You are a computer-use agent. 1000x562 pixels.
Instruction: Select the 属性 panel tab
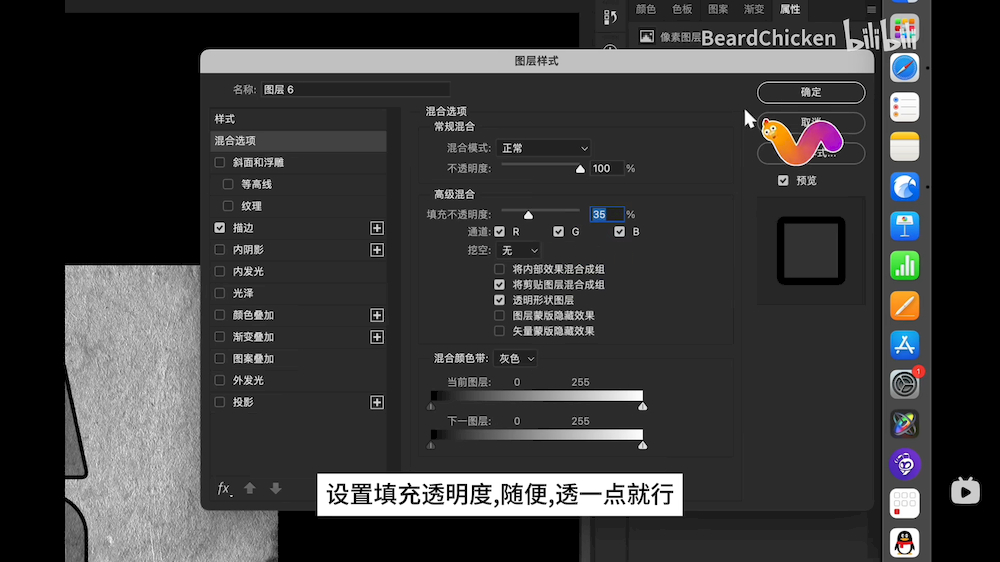click(x=790, y=10)
